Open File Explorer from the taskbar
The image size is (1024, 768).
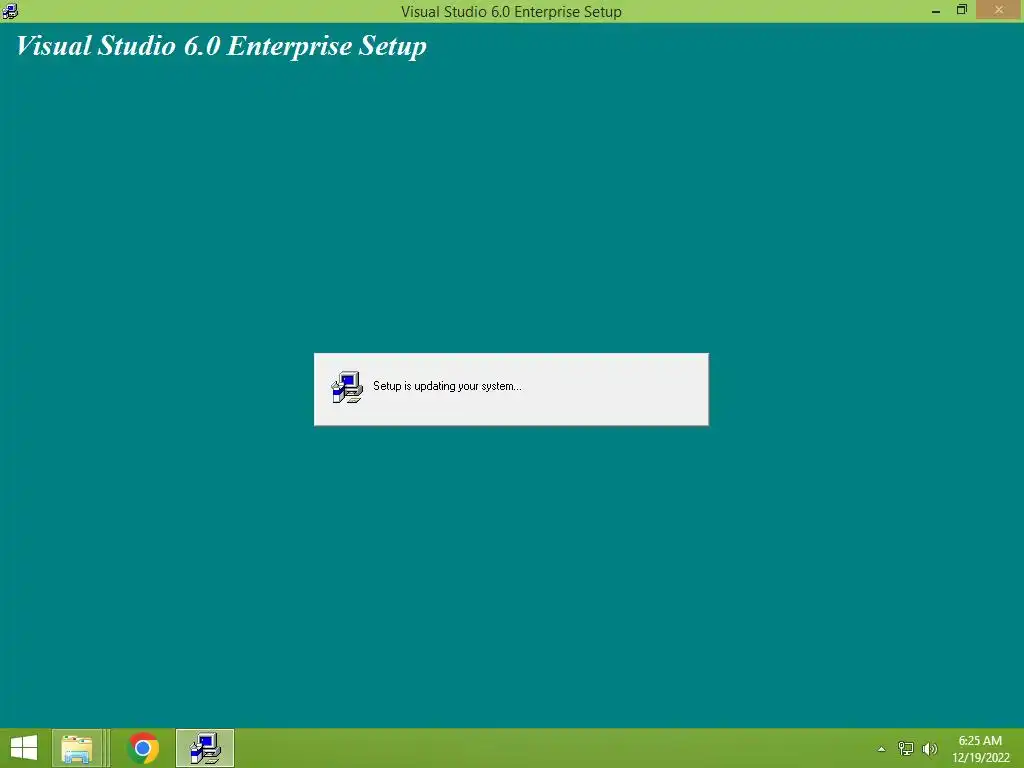[76, 748]
